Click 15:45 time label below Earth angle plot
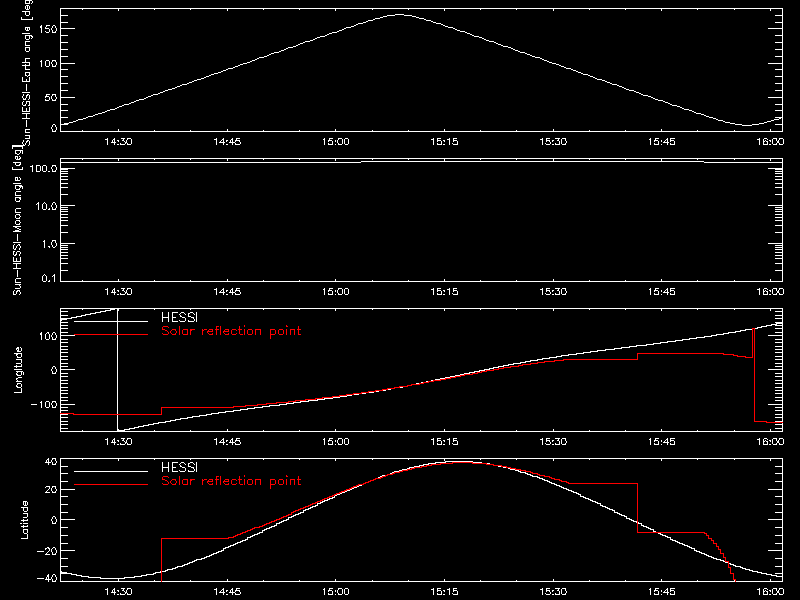The image size is (800, 600). (662, 141)
